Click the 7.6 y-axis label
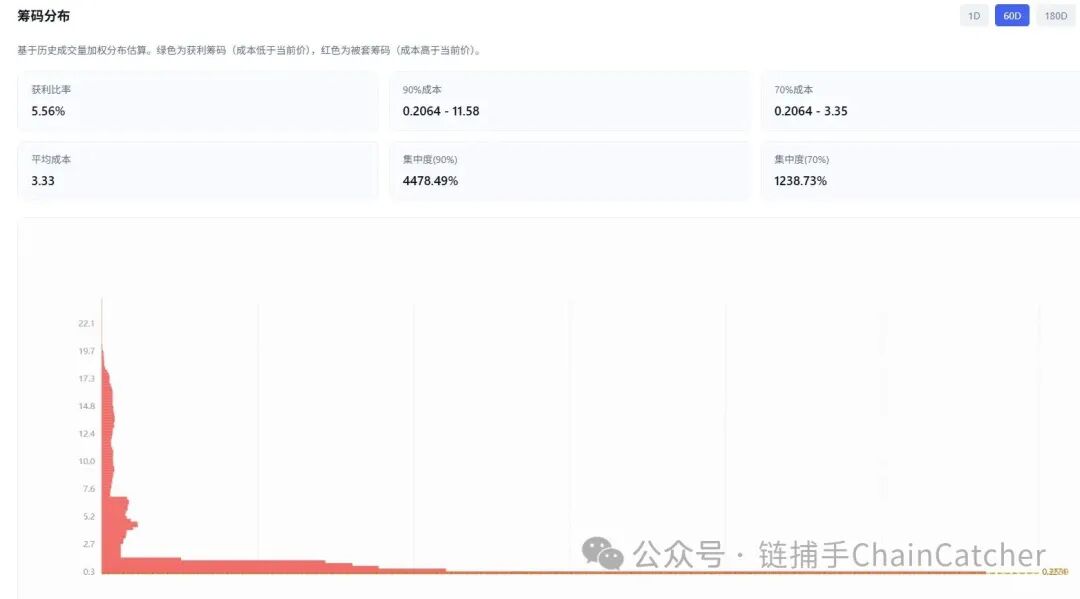 88,488
